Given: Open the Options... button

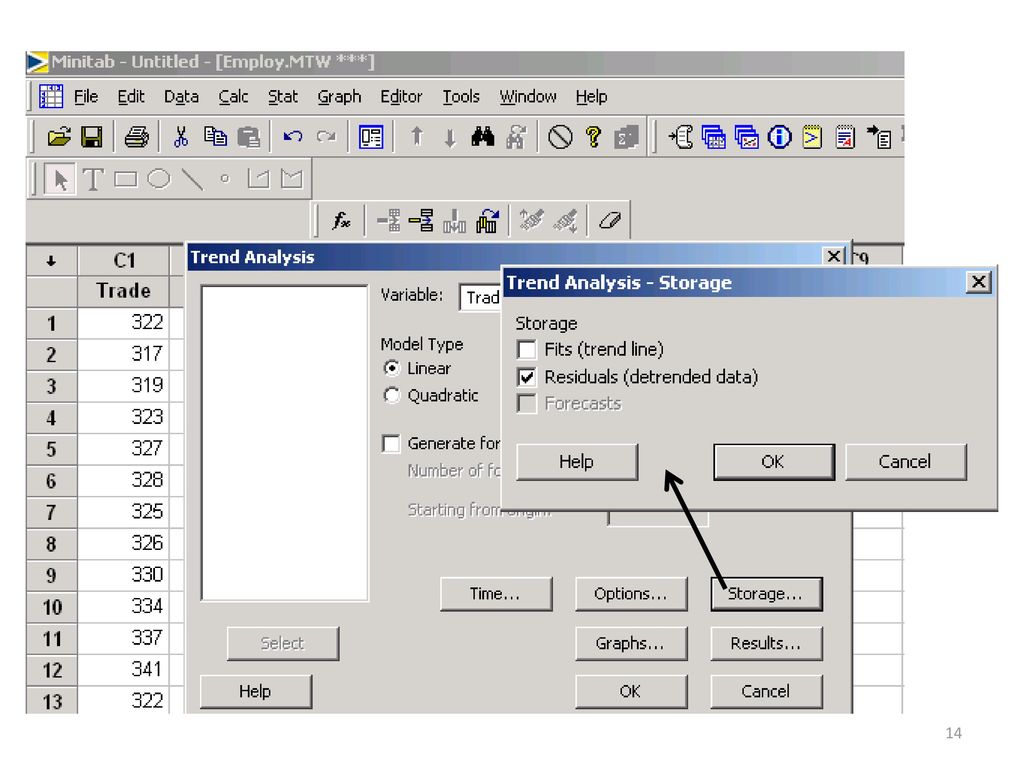Looking at the screenshot, I should pos(631,594).
